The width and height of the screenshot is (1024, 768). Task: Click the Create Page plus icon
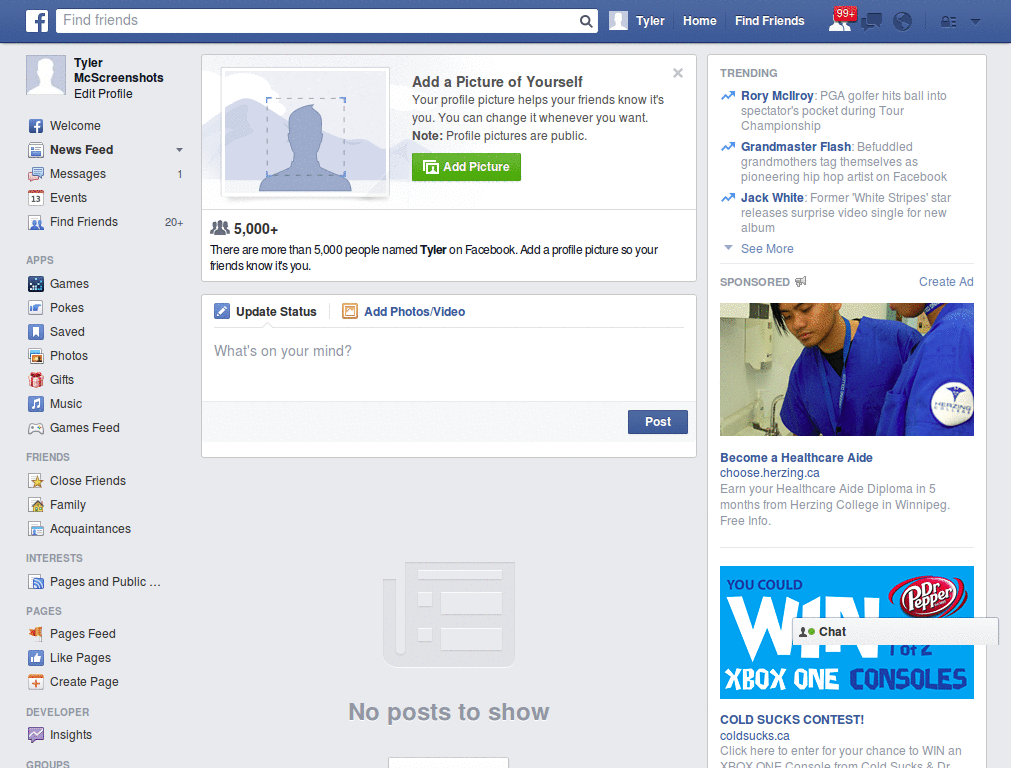click(x=36, y=682)
